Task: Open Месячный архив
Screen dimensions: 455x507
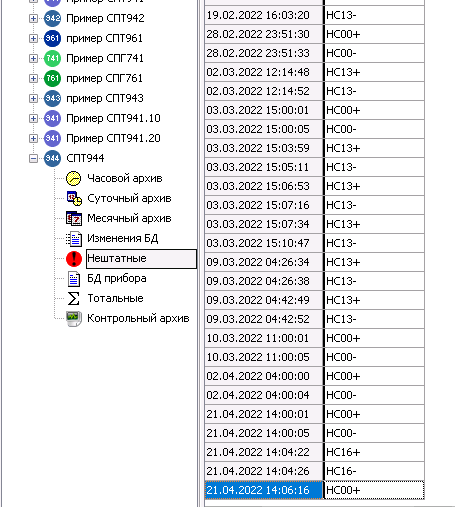Action: (129, 218)
